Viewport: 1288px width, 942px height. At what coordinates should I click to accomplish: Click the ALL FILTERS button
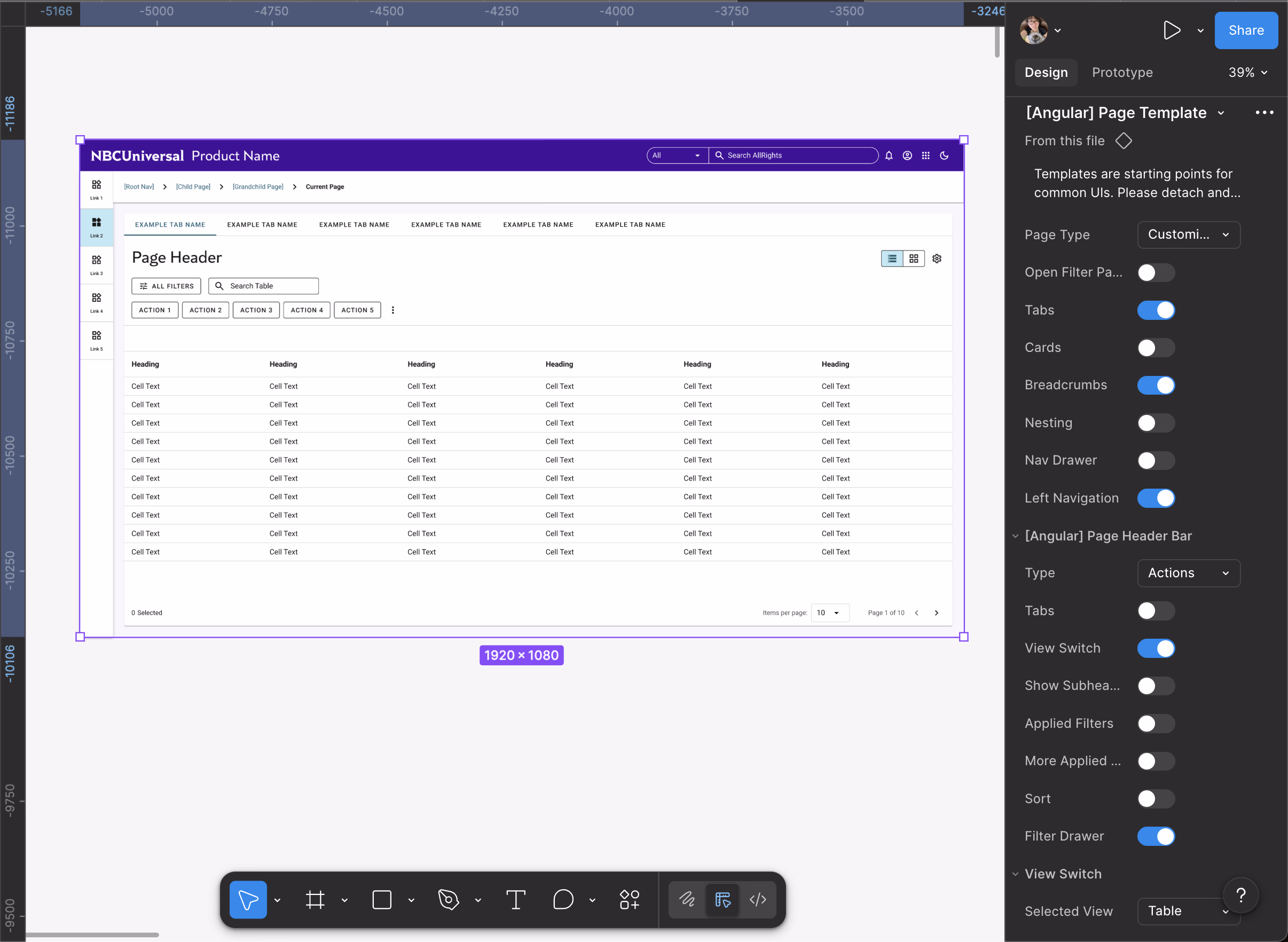(x=167, y=286)
